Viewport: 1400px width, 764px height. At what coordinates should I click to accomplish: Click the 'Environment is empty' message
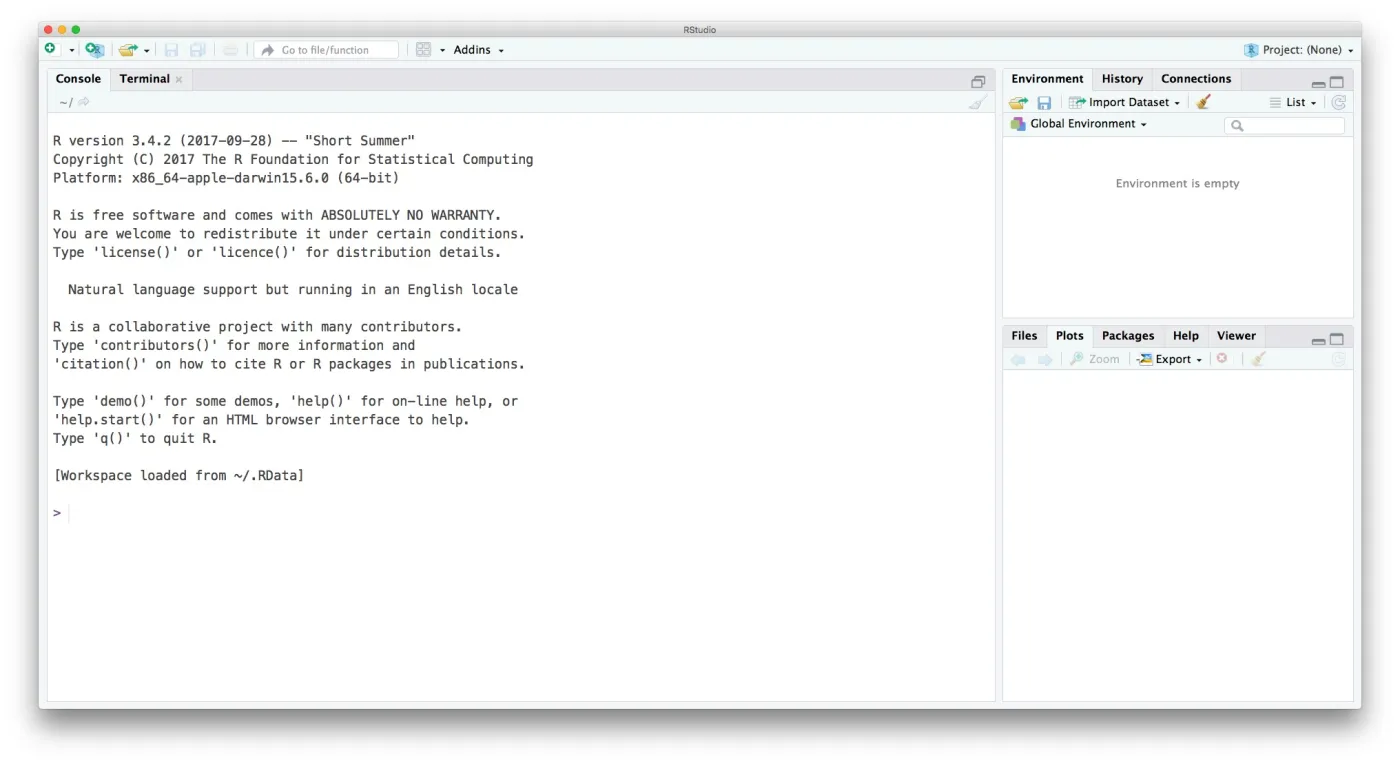pos(1177,184)
